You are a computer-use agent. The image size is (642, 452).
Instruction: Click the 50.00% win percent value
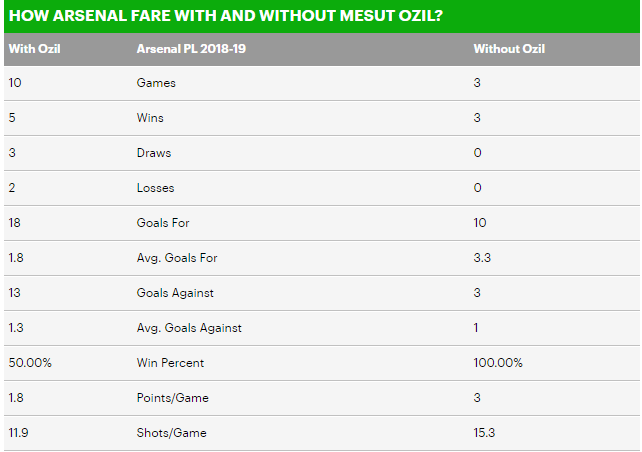point(30,363)
